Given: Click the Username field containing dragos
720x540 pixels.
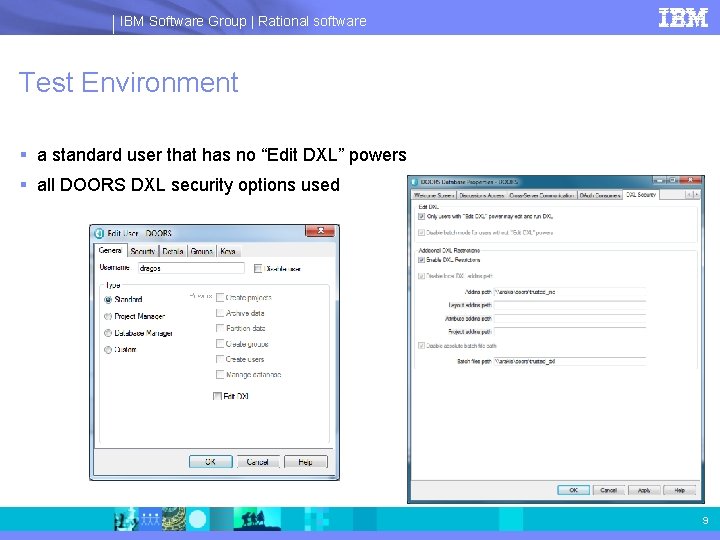Looking at the screenshot, I should [x=191, y=268].
